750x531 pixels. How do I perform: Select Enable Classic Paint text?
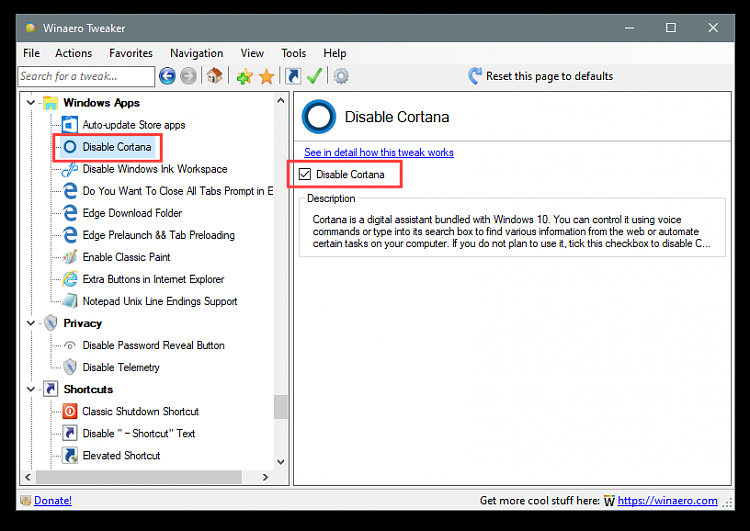tap(126, 257)
